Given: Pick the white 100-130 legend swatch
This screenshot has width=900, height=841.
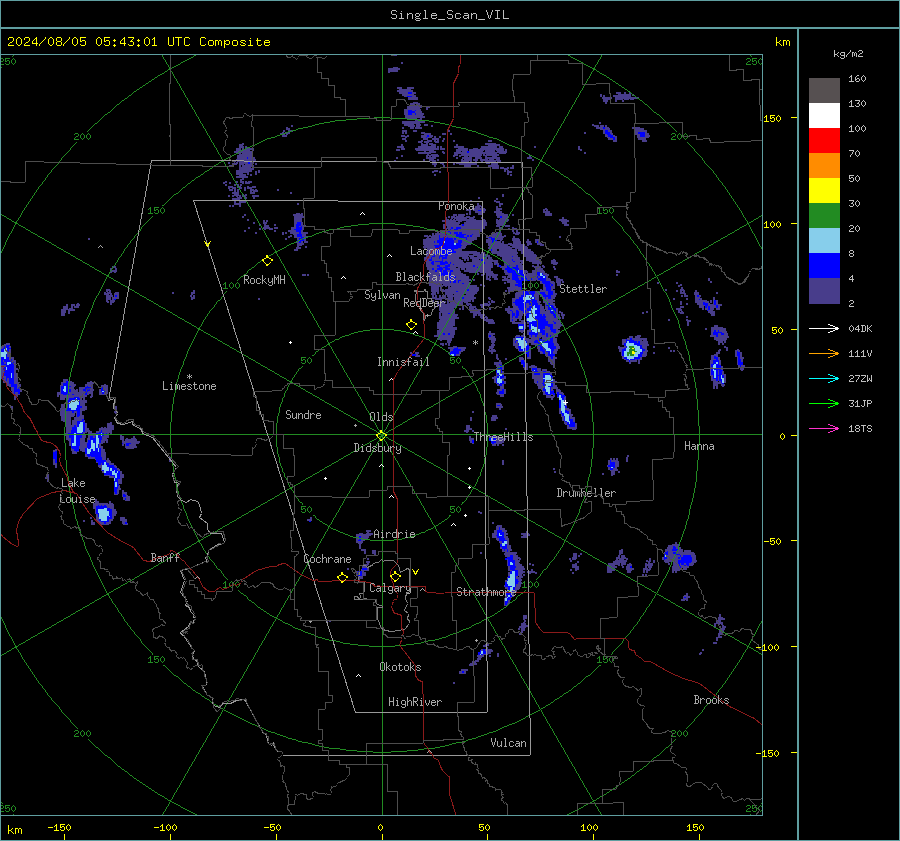Looking at the screenshot, I should tap(824, 115).
